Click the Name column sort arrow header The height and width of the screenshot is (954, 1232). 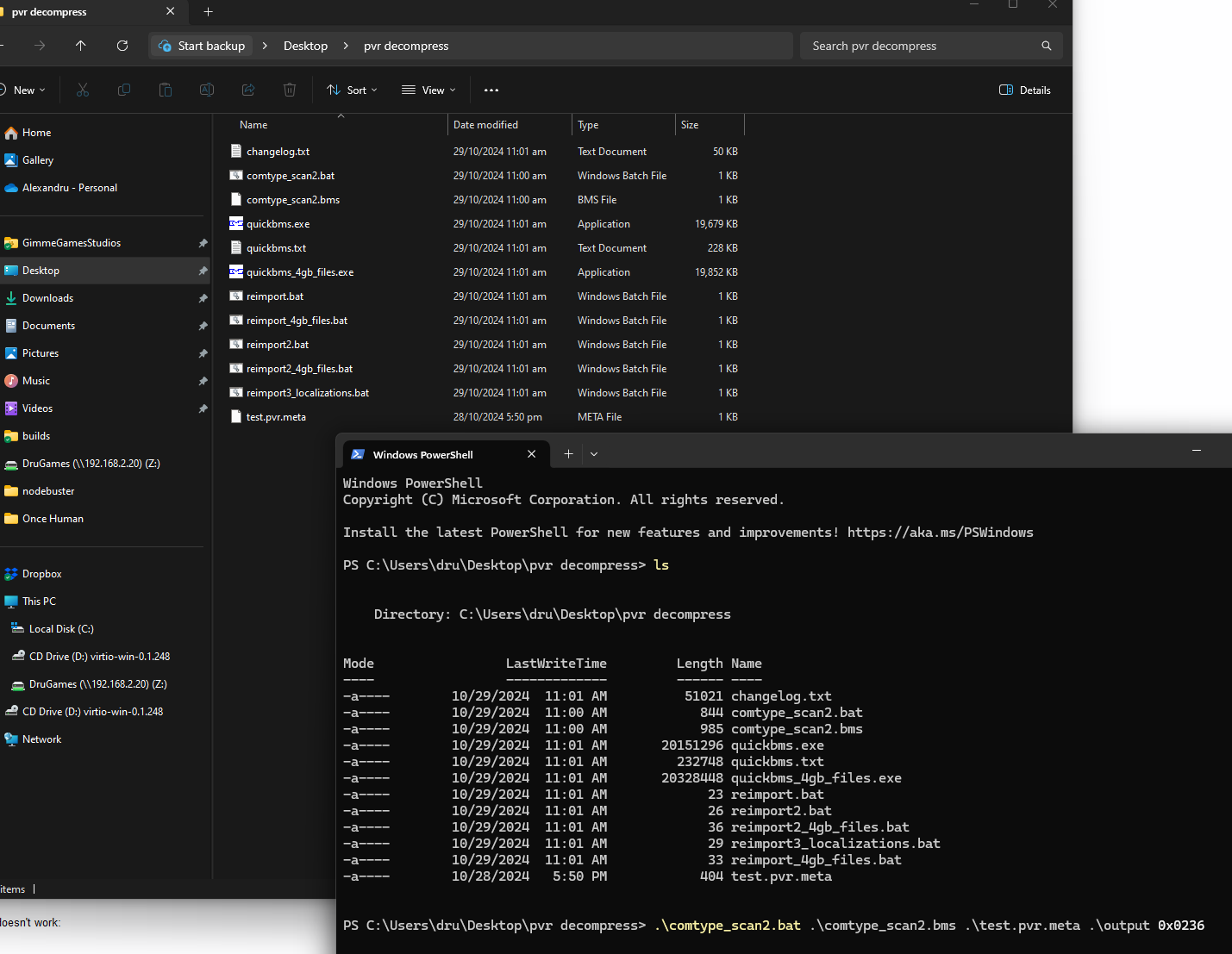(341, 116)
